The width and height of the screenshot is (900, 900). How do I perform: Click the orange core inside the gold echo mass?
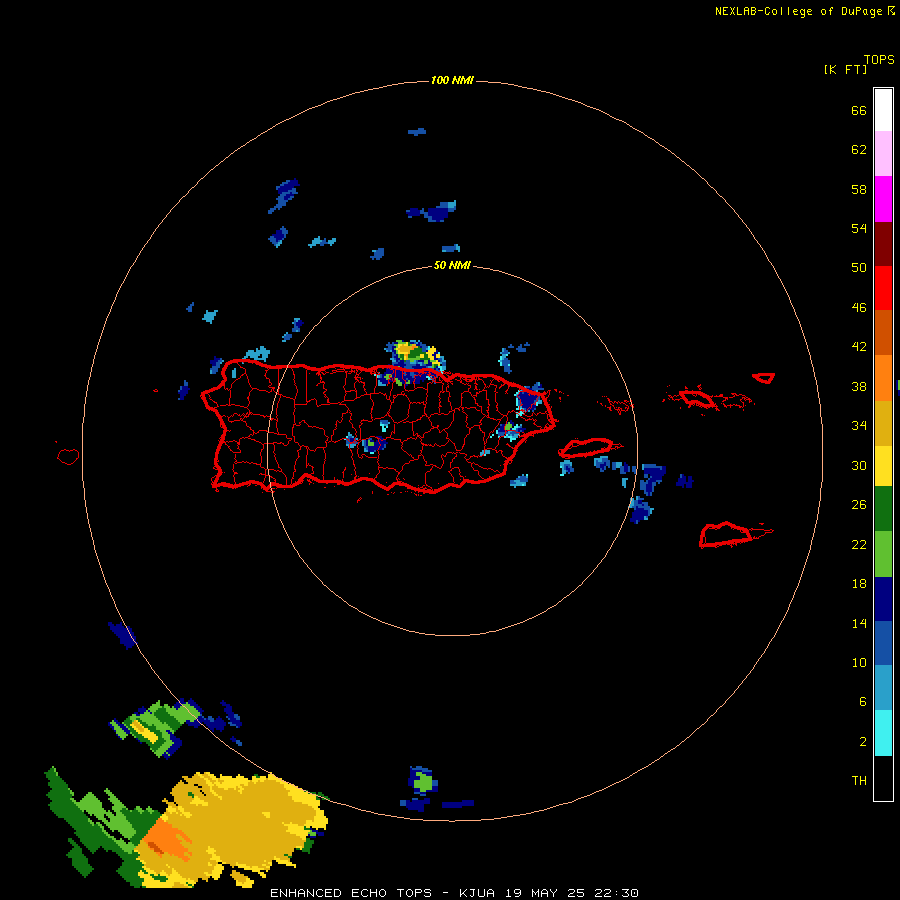tap(165, 841)
